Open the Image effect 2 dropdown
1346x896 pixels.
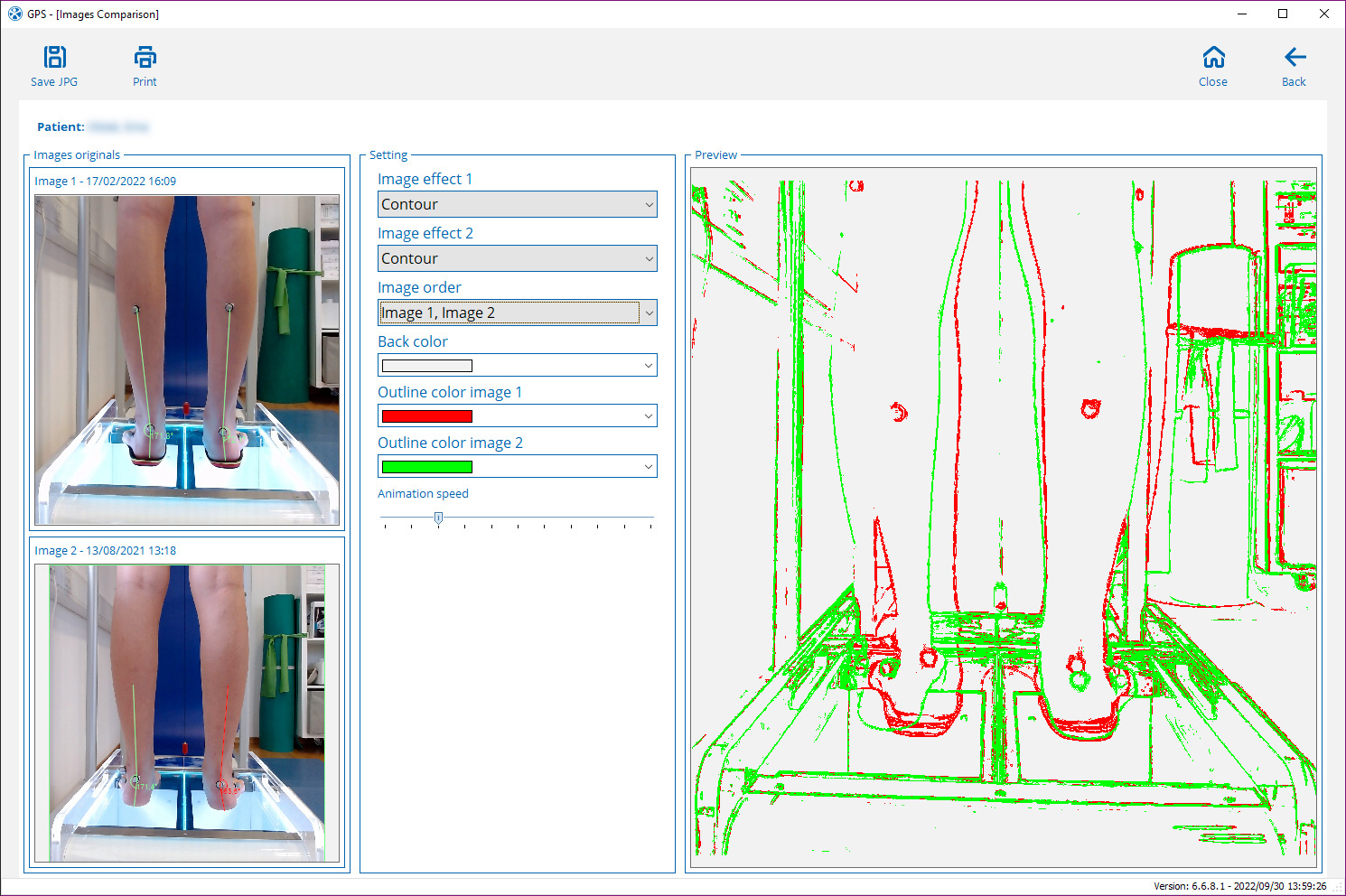(518, 258)
